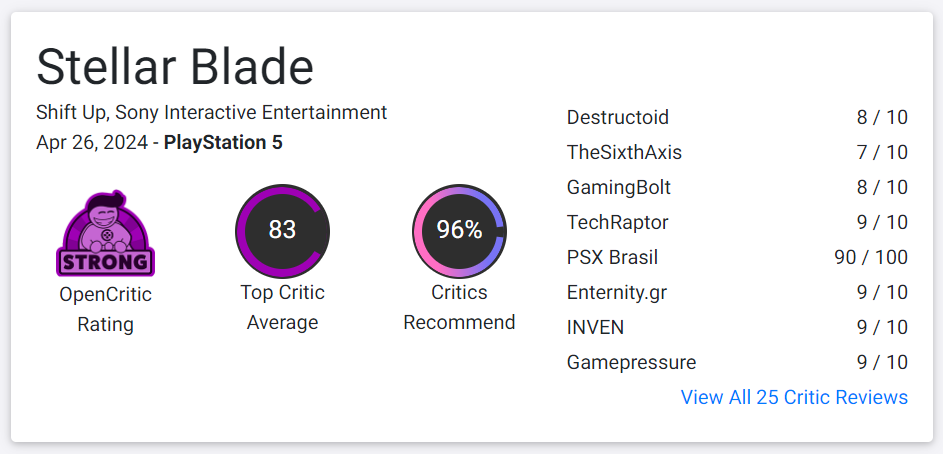
Task: Click the Critics Recommend label
Action: (459, 307)
